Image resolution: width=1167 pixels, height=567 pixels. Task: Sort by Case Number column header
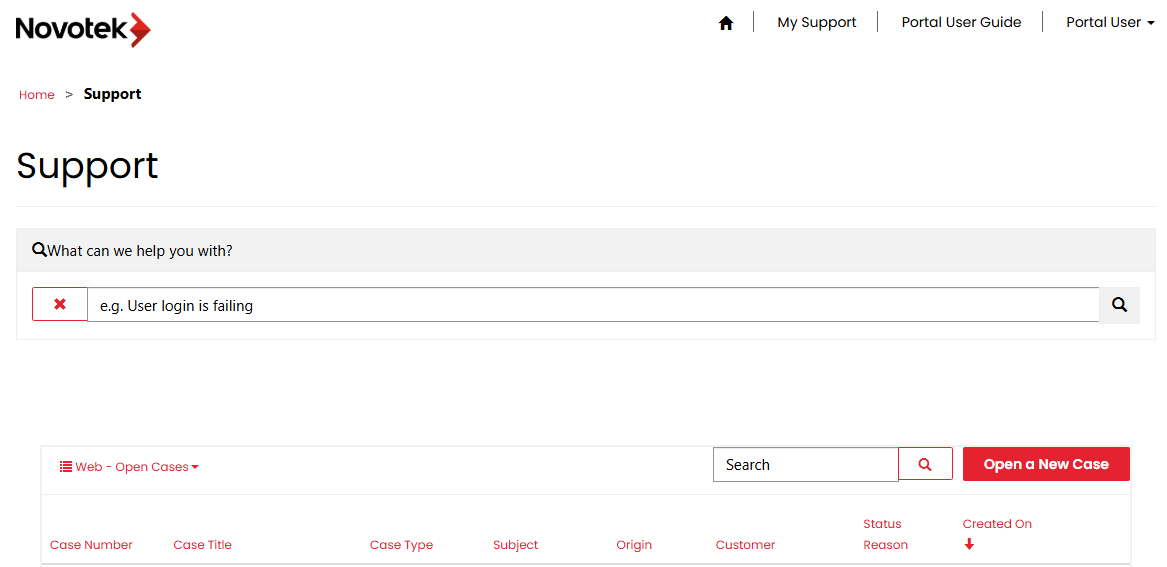click(91, 545)
